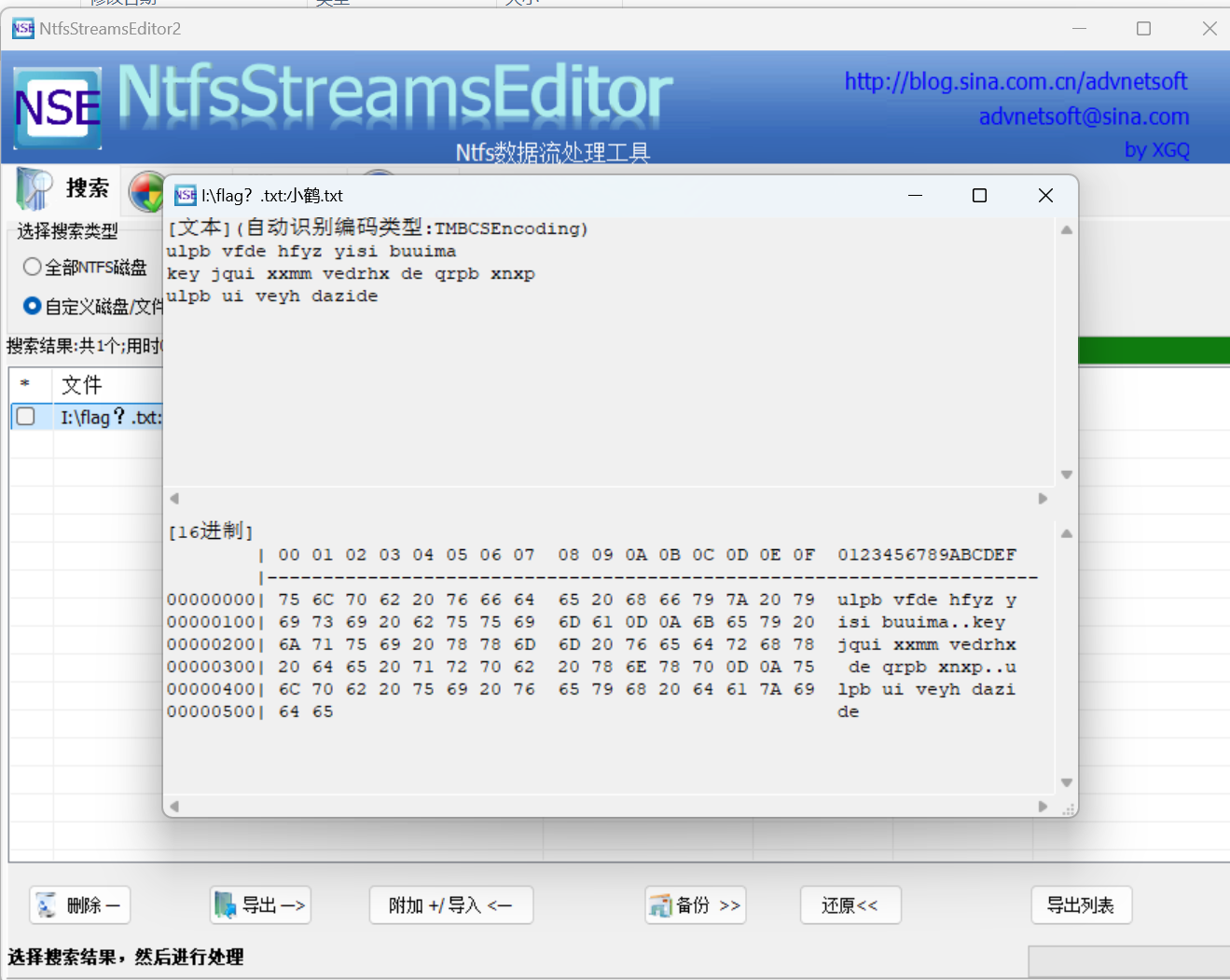Click the [16进制] section label
Image resolution: width=1230 pixels, height=980 pixels.
tap(211, 531)
